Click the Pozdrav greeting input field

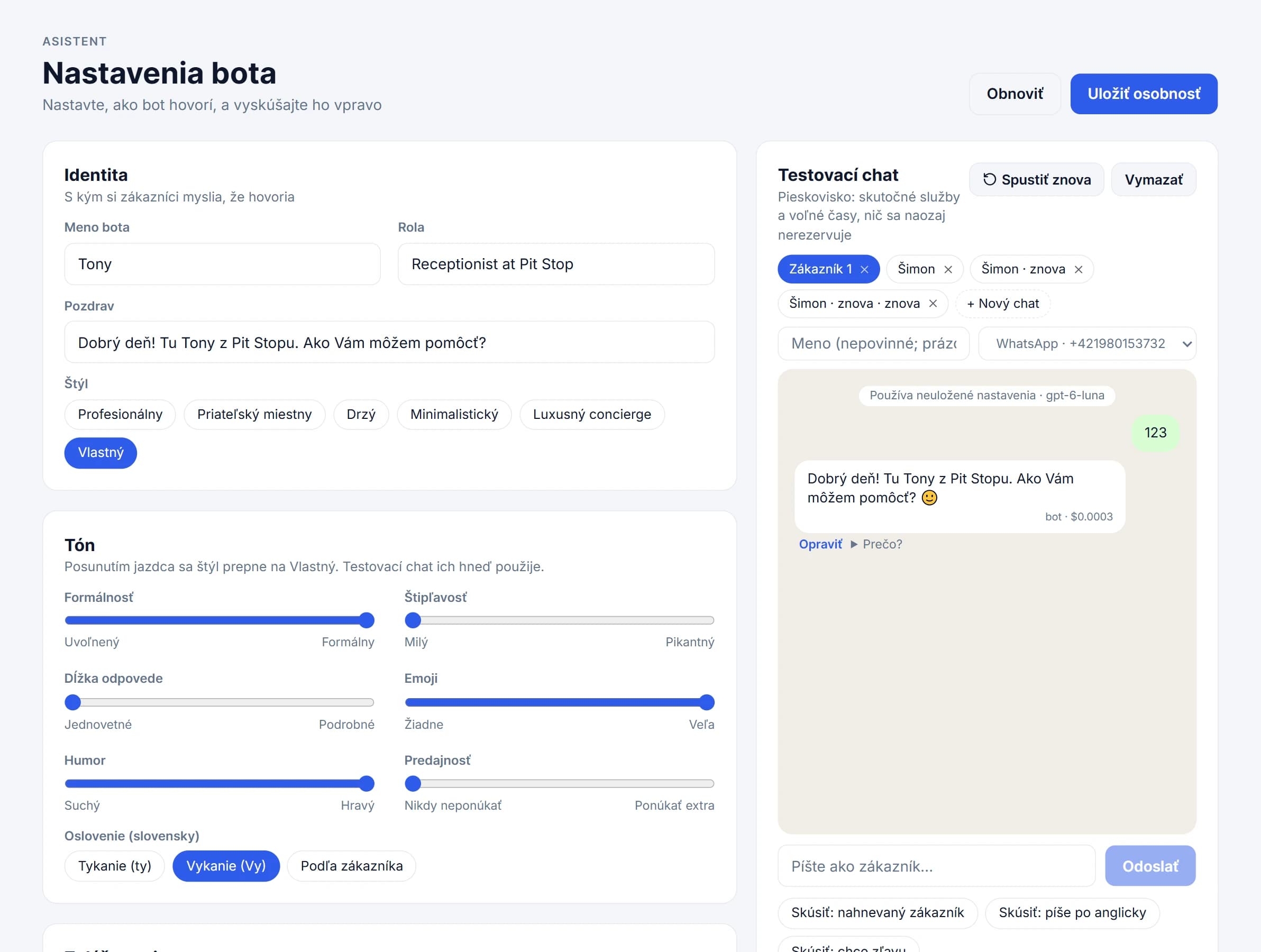[389, 342]
